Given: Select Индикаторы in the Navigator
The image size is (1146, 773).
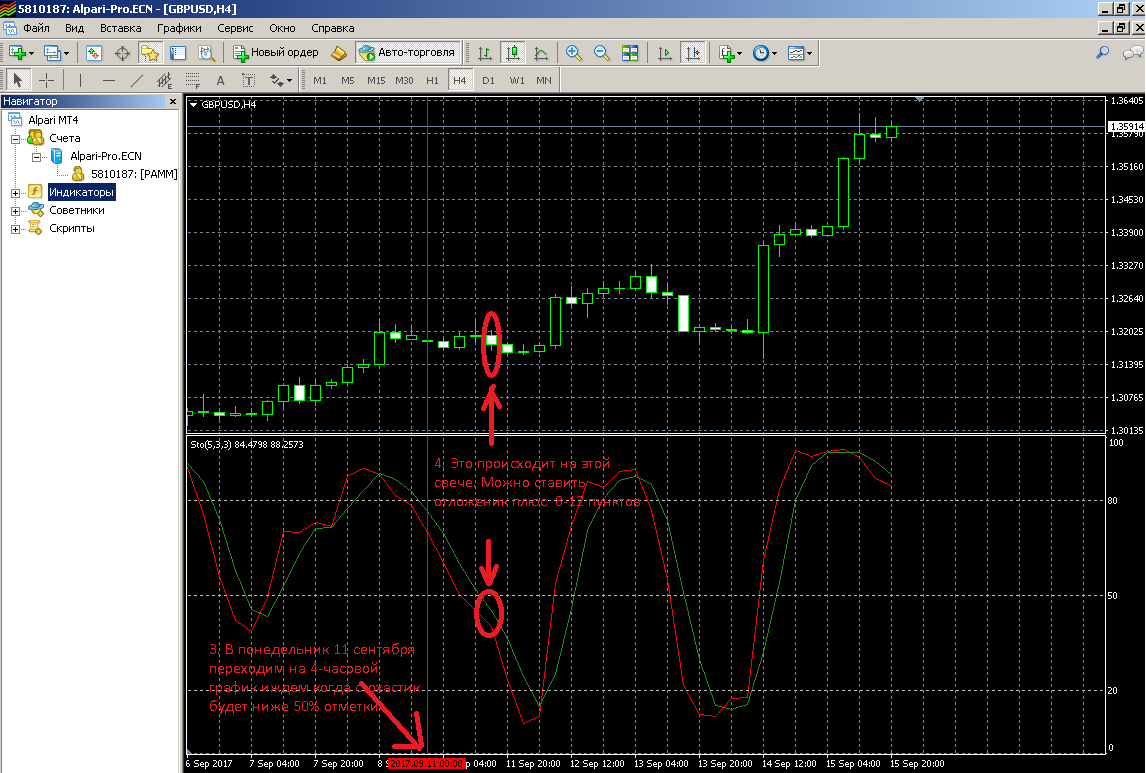Looking at the screenshot, I should tap(82, 192).
